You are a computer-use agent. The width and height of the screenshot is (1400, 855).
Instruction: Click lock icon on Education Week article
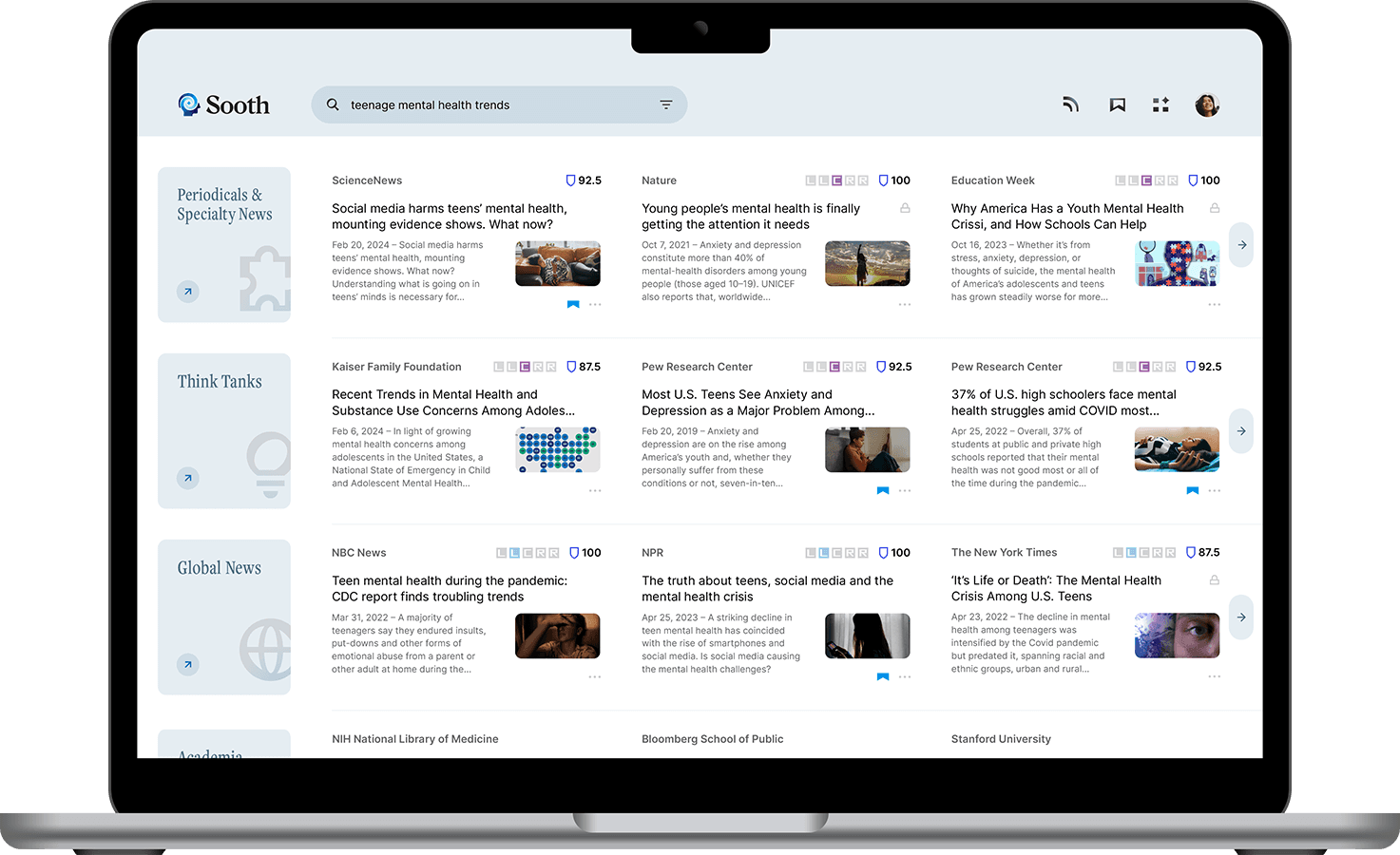(x=1215, y=208)
